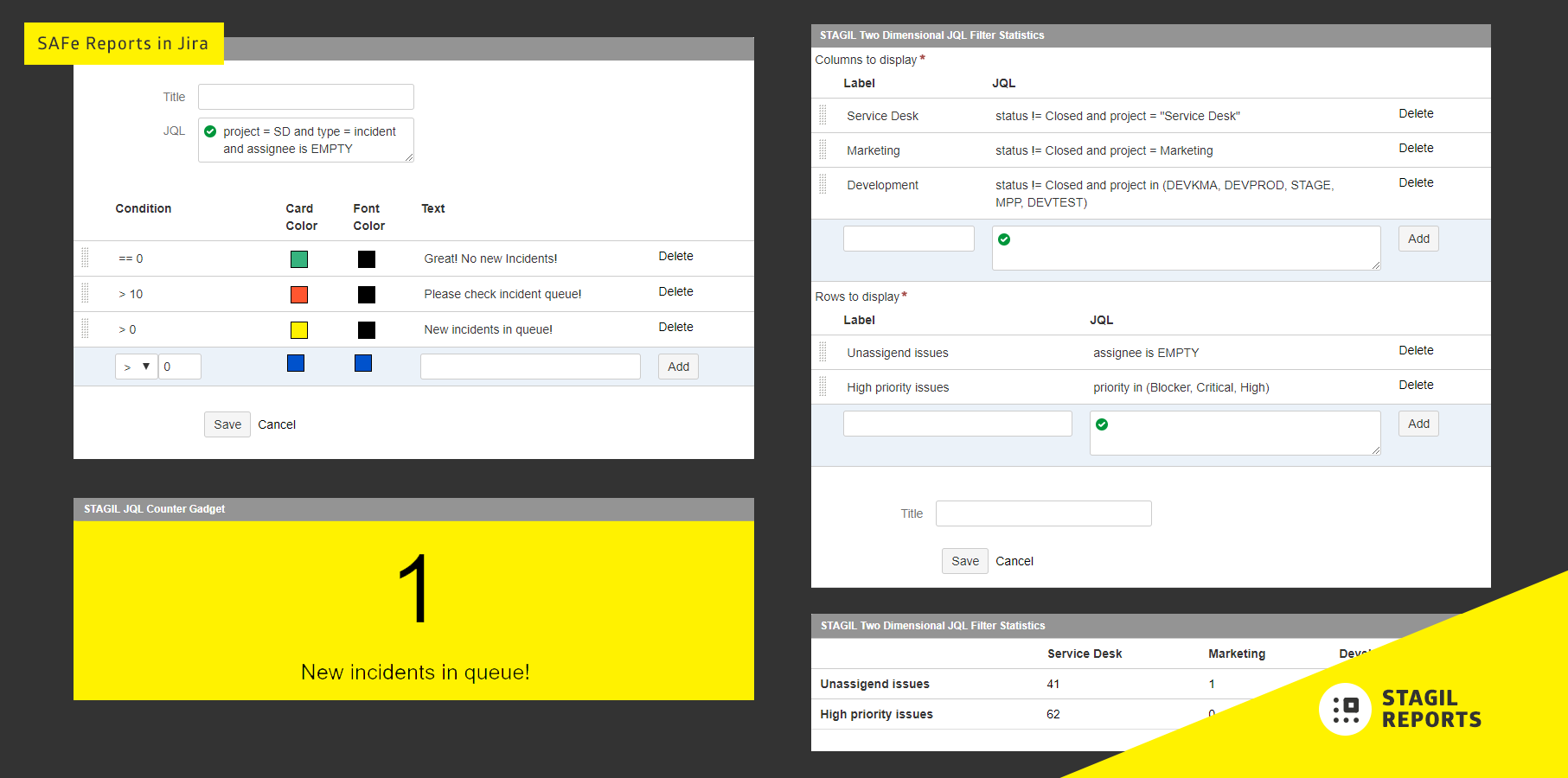The height and width of the screenshot is (778, 1568).
Task: Grab the drag handle of the Development column row
Action: (822, 184)
